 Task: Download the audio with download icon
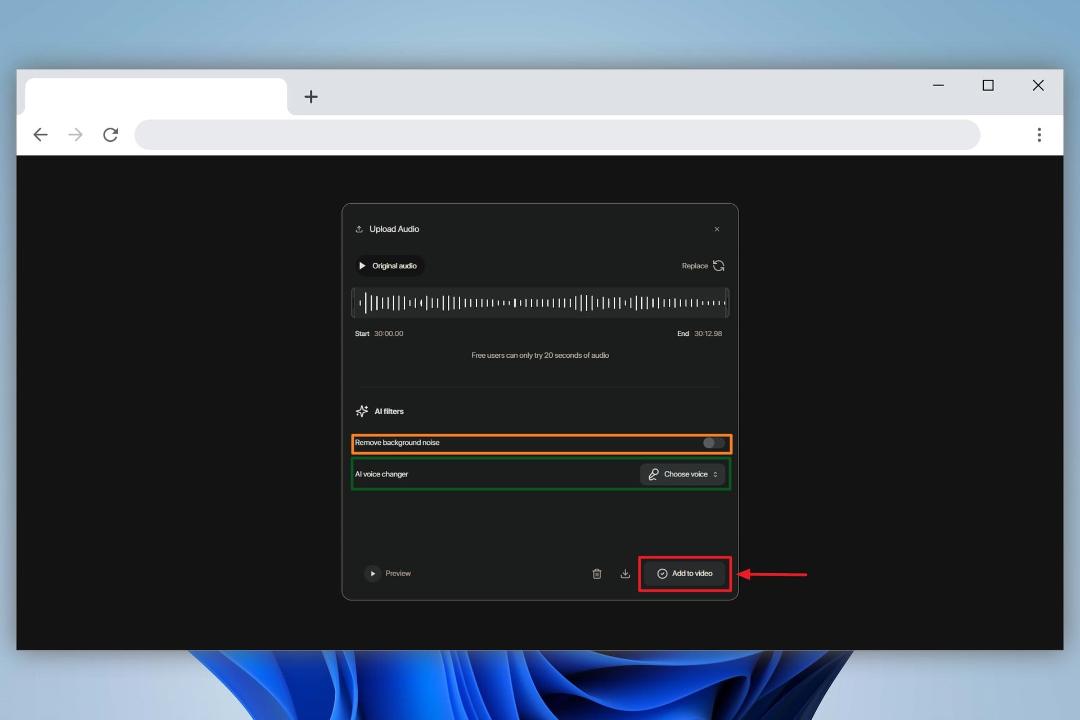point(625,573)
